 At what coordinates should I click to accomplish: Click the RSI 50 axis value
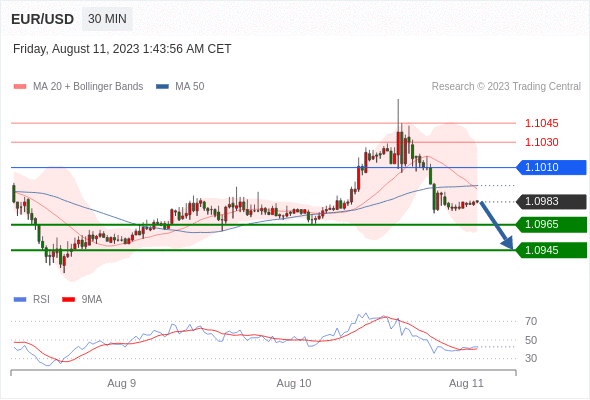(531, 340)
